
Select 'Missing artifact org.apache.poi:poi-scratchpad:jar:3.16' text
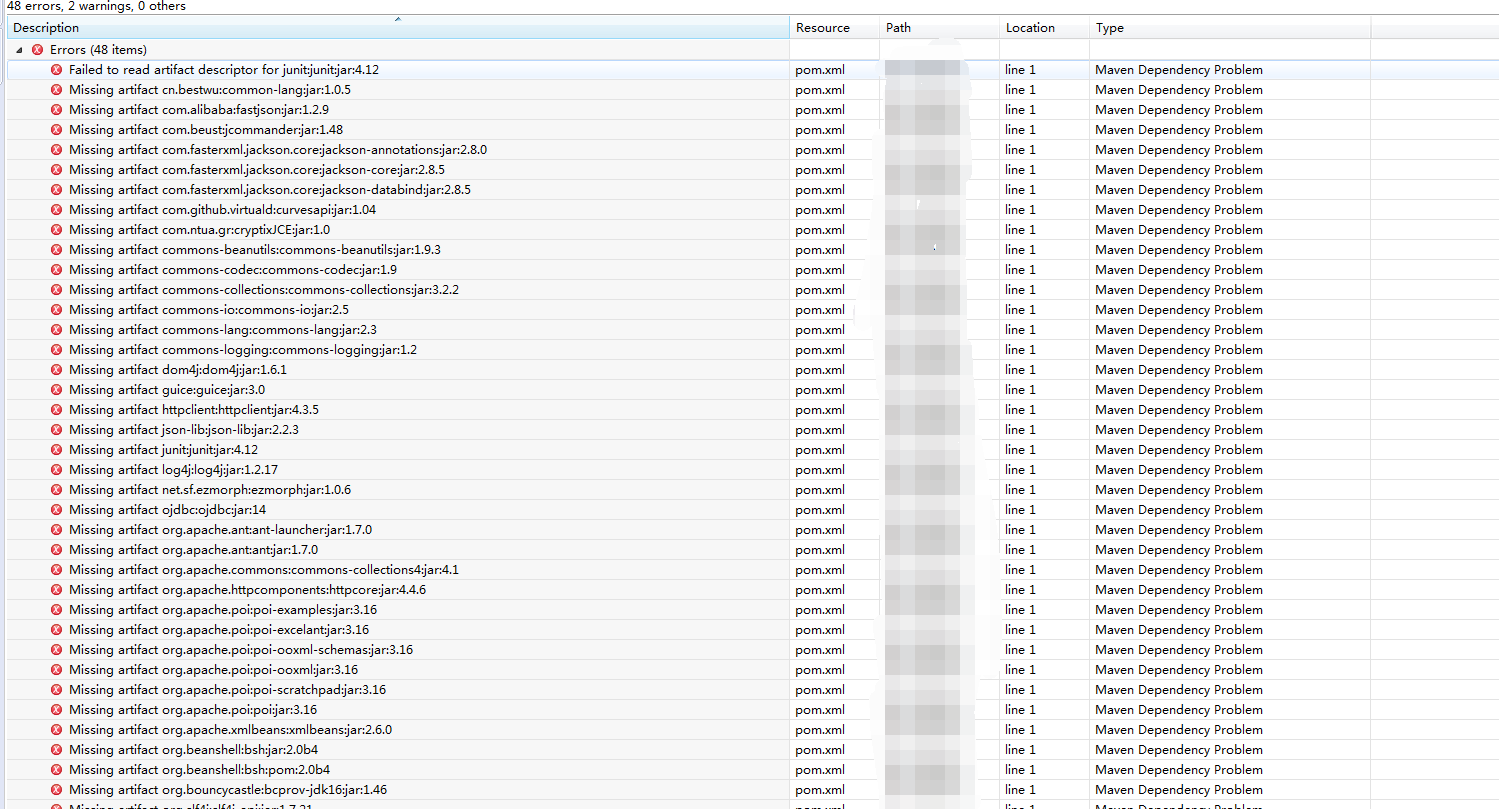point(227,690)
